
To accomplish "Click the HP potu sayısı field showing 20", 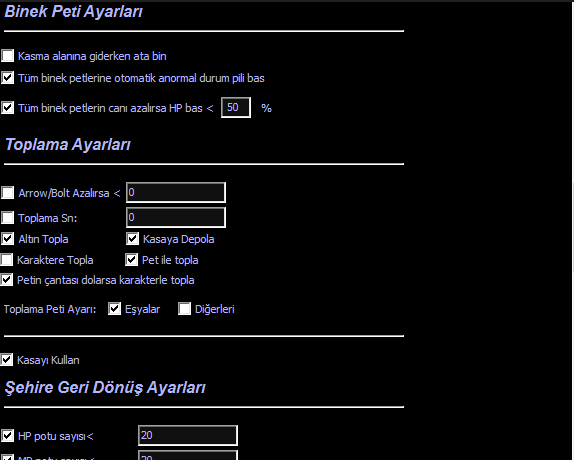I will (x=188, y=435).
